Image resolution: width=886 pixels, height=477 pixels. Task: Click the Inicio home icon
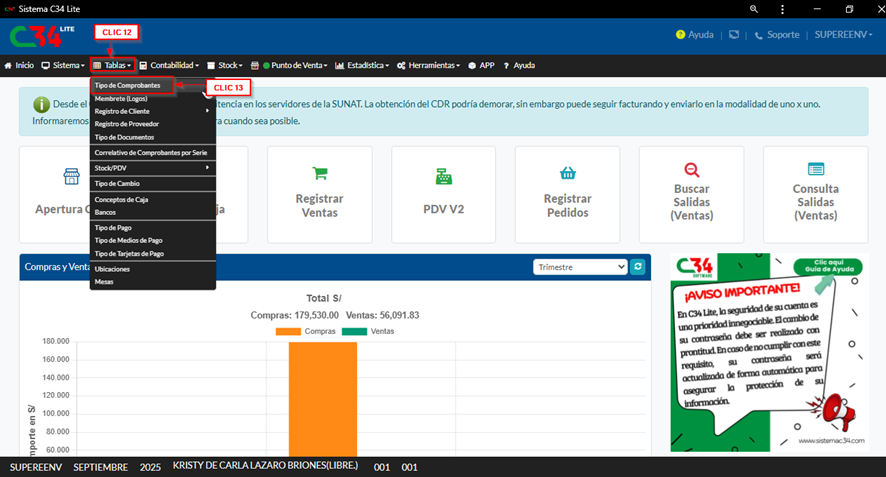tap(9, 65)
